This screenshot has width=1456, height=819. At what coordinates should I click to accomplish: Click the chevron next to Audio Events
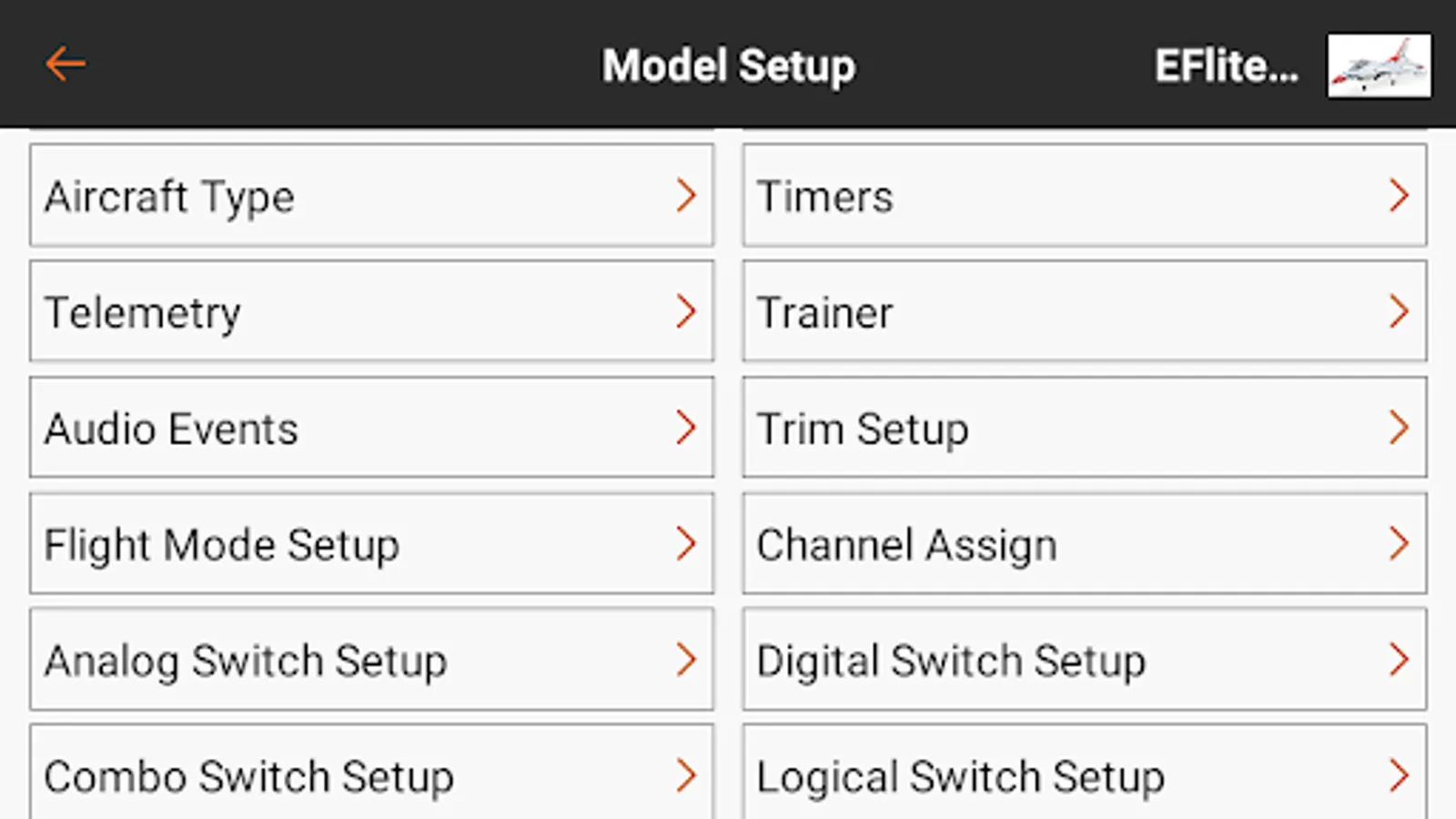point(686,428)
